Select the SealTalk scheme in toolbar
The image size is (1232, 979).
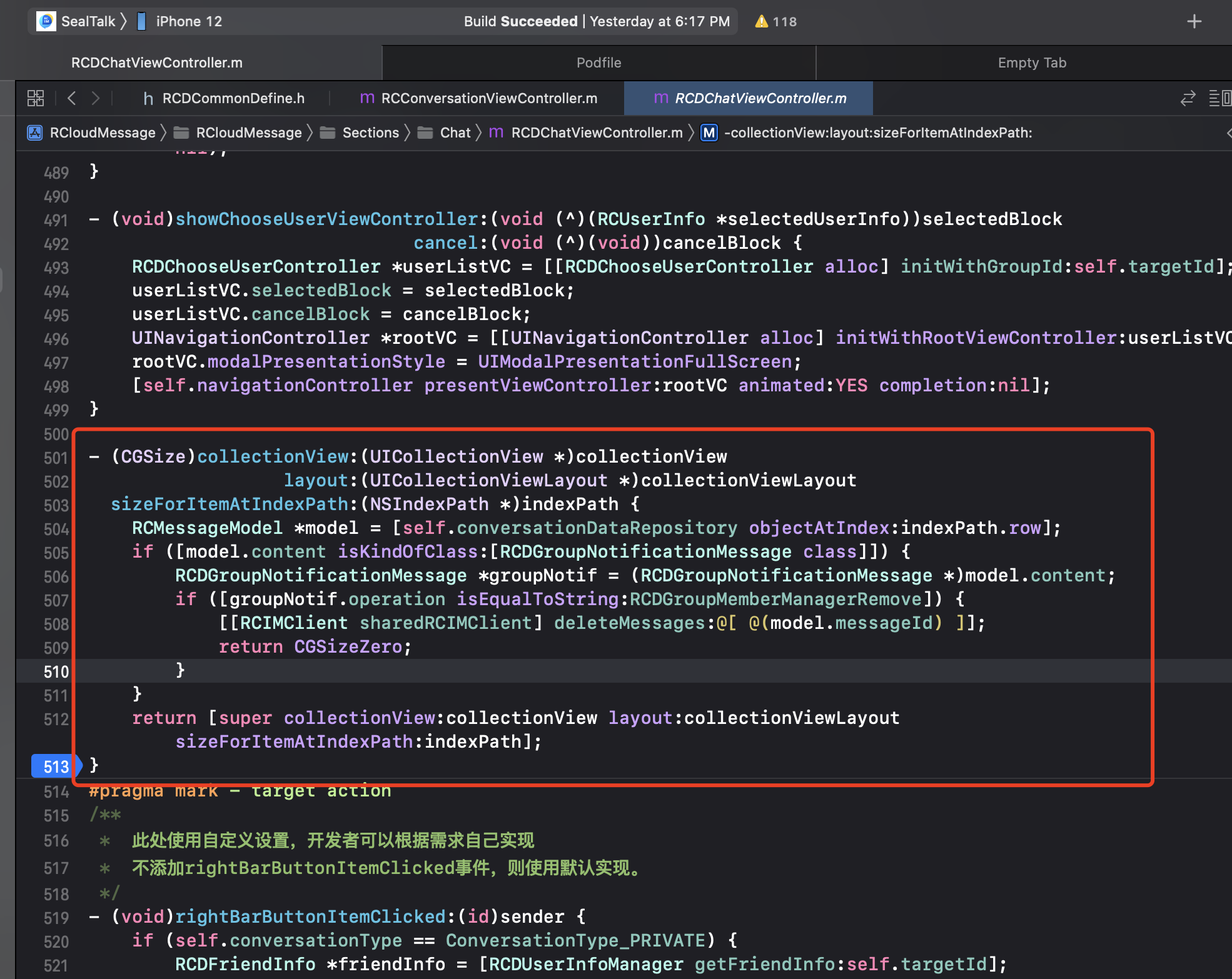pyautogui.click(x=88, y=21)
